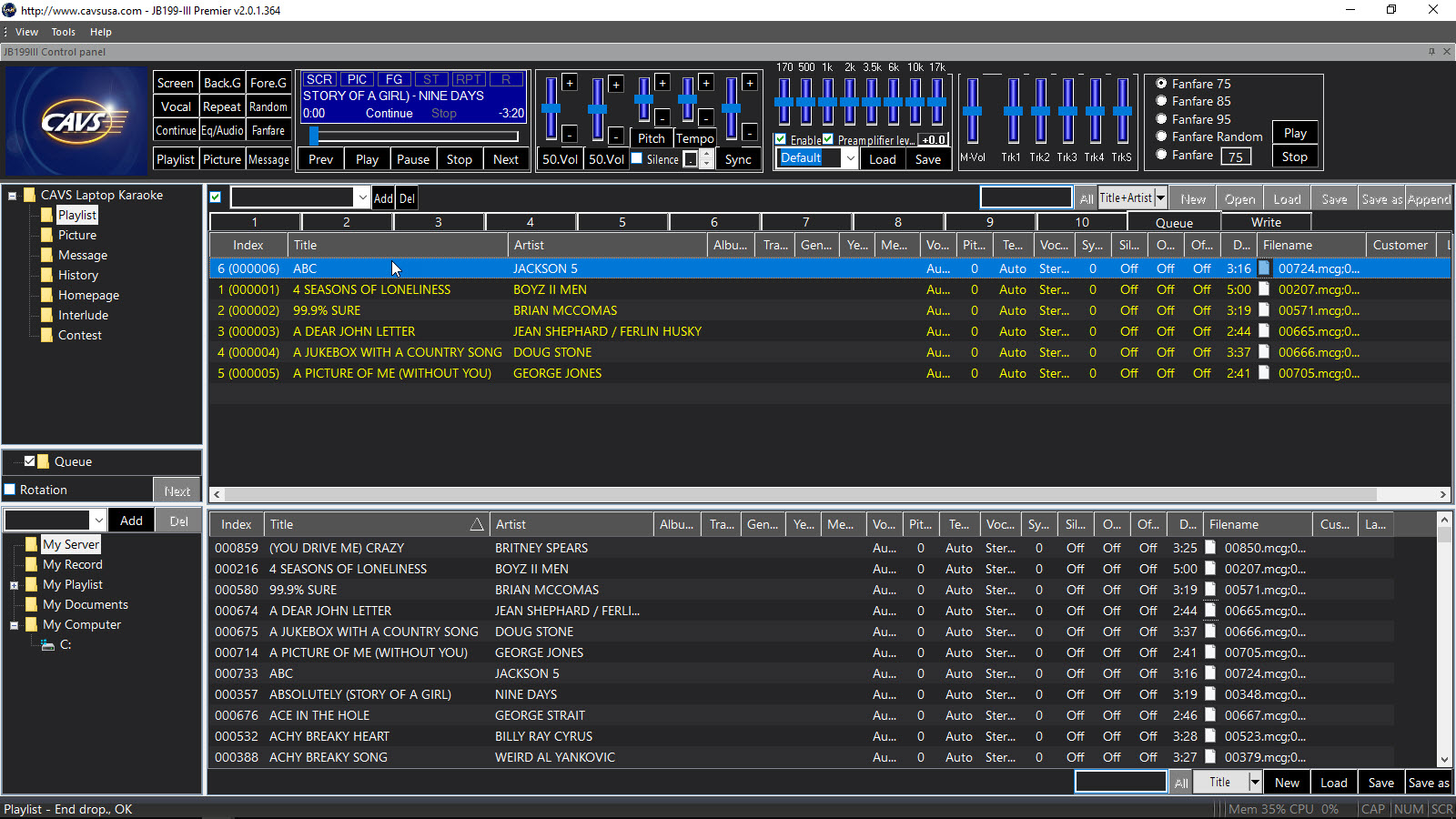Viewport: 1456px width, 819px height.
Task: Switch to the Write tab
Action: pyautogui.click(x=1266, y=222)
